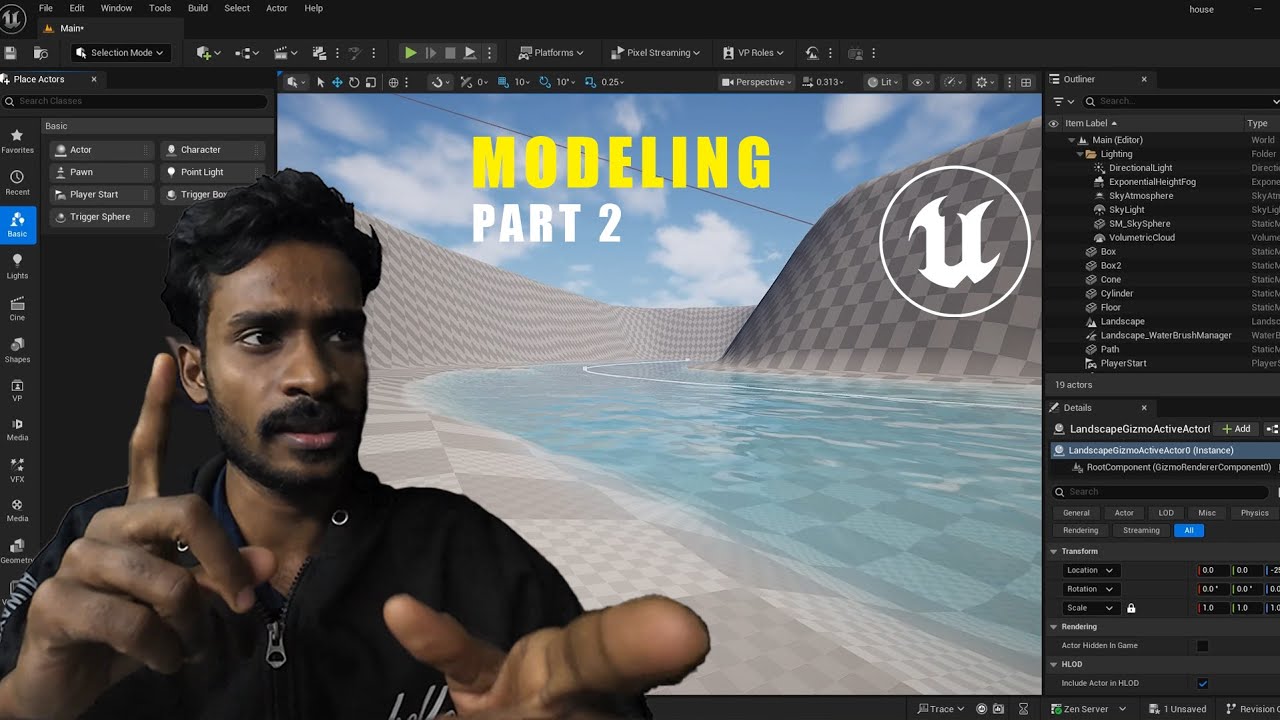This screenshot has height=720, width=1280.
Task: Open the Lights category in Place Actors
Action: 17,266
